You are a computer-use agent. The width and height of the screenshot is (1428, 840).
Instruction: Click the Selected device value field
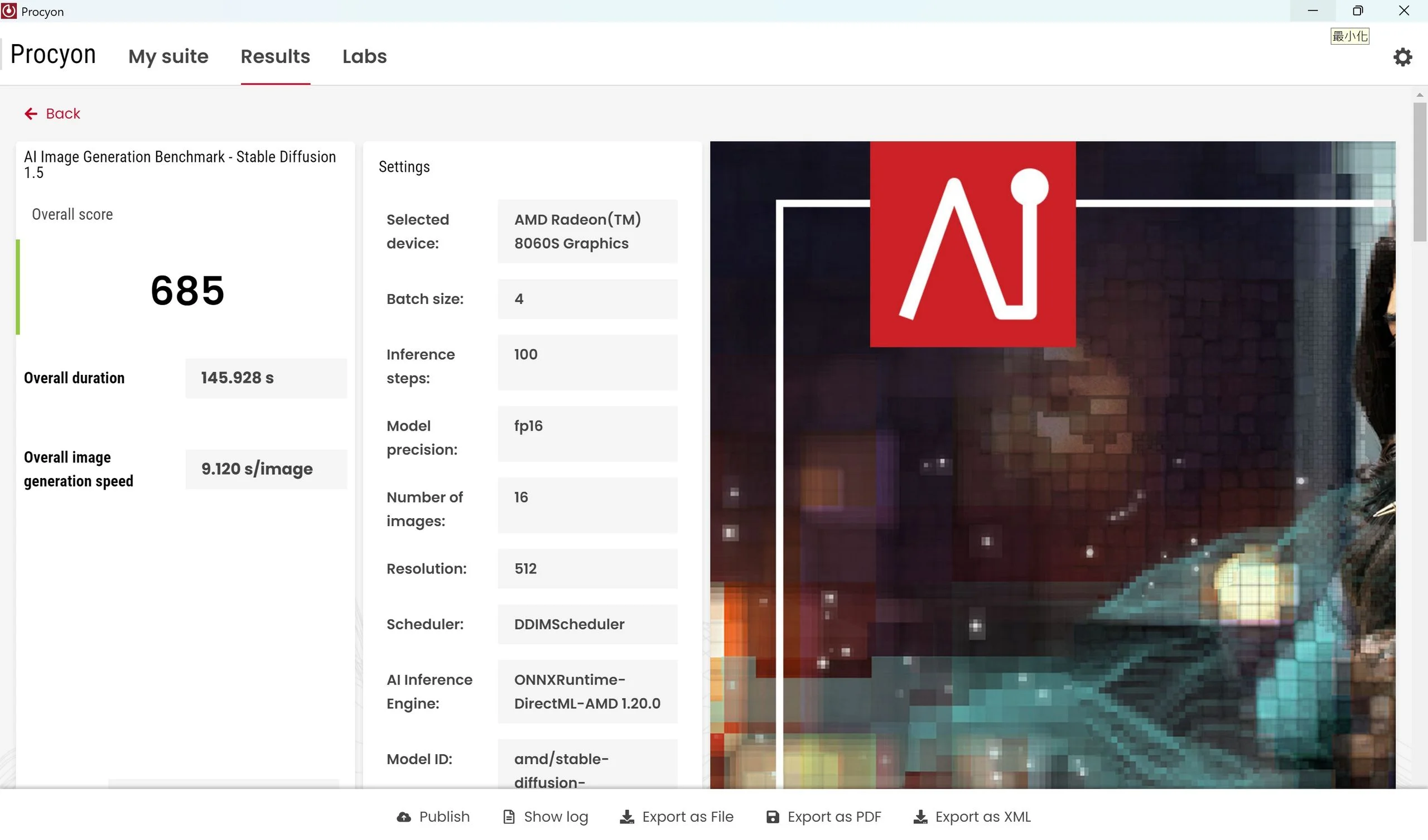(587, 231)
